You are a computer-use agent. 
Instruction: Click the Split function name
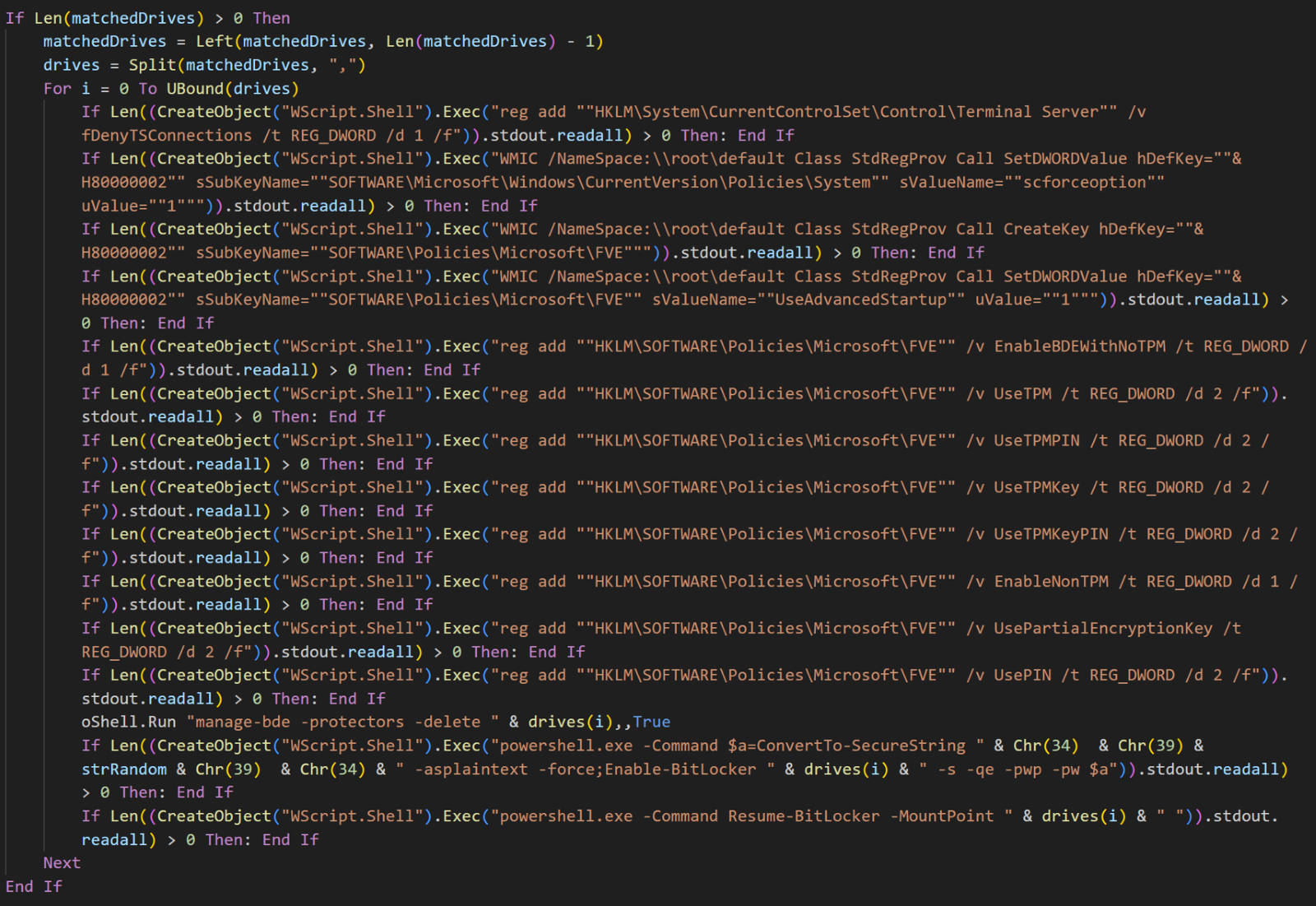[151, 65]
